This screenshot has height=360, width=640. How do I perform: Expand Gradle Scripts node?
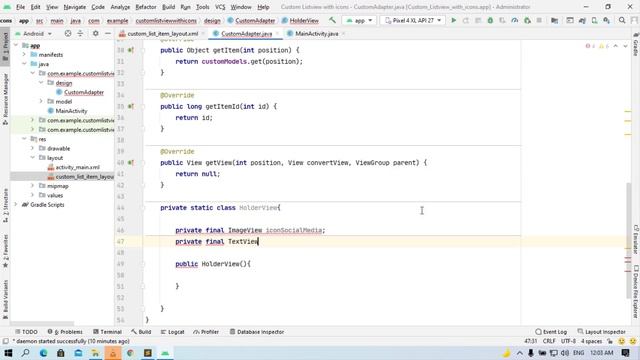[16, 205]
